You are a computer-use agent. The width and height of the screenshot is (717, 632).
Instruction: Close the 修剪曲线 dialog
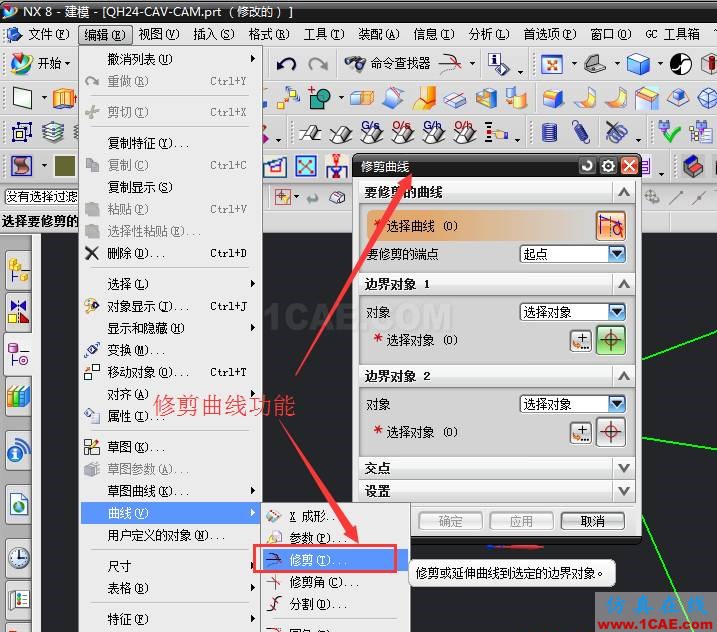pyautogui.click(x=629, y=166)
